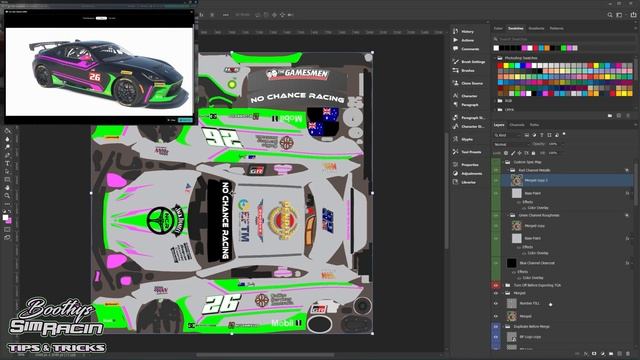Viewport: 640px width, 360px height.
Task: Select the Rectangle shape tool in toolbar
Action: 7,180
